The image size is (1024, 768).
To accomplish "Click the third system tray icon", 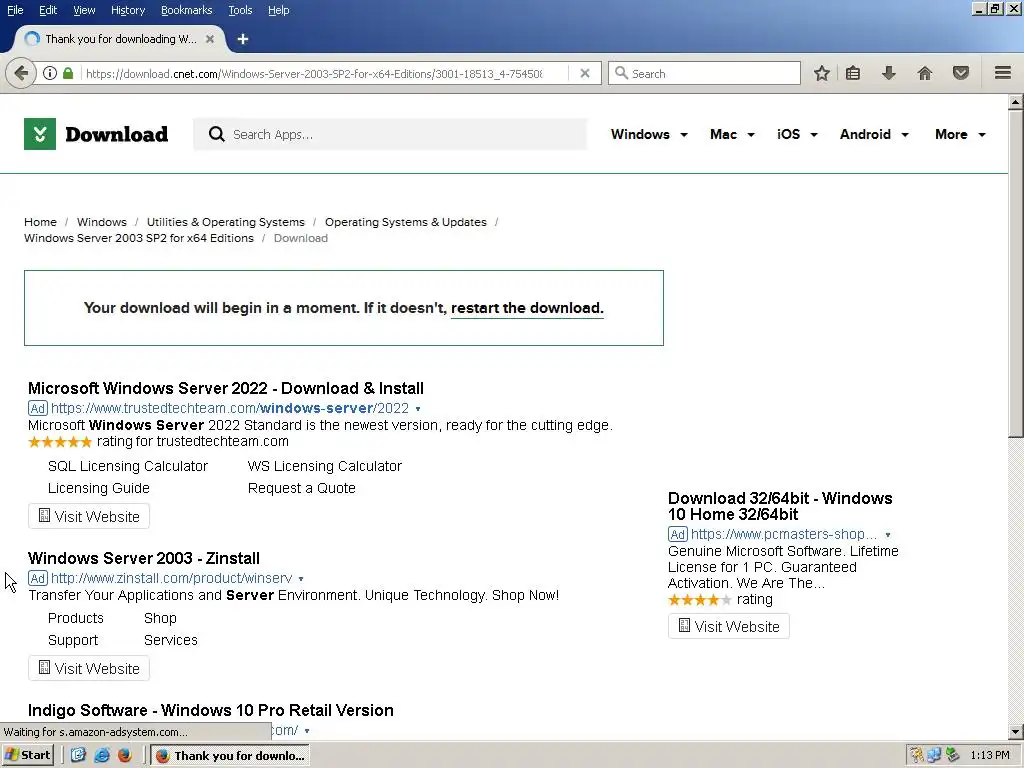I will 953,755.
